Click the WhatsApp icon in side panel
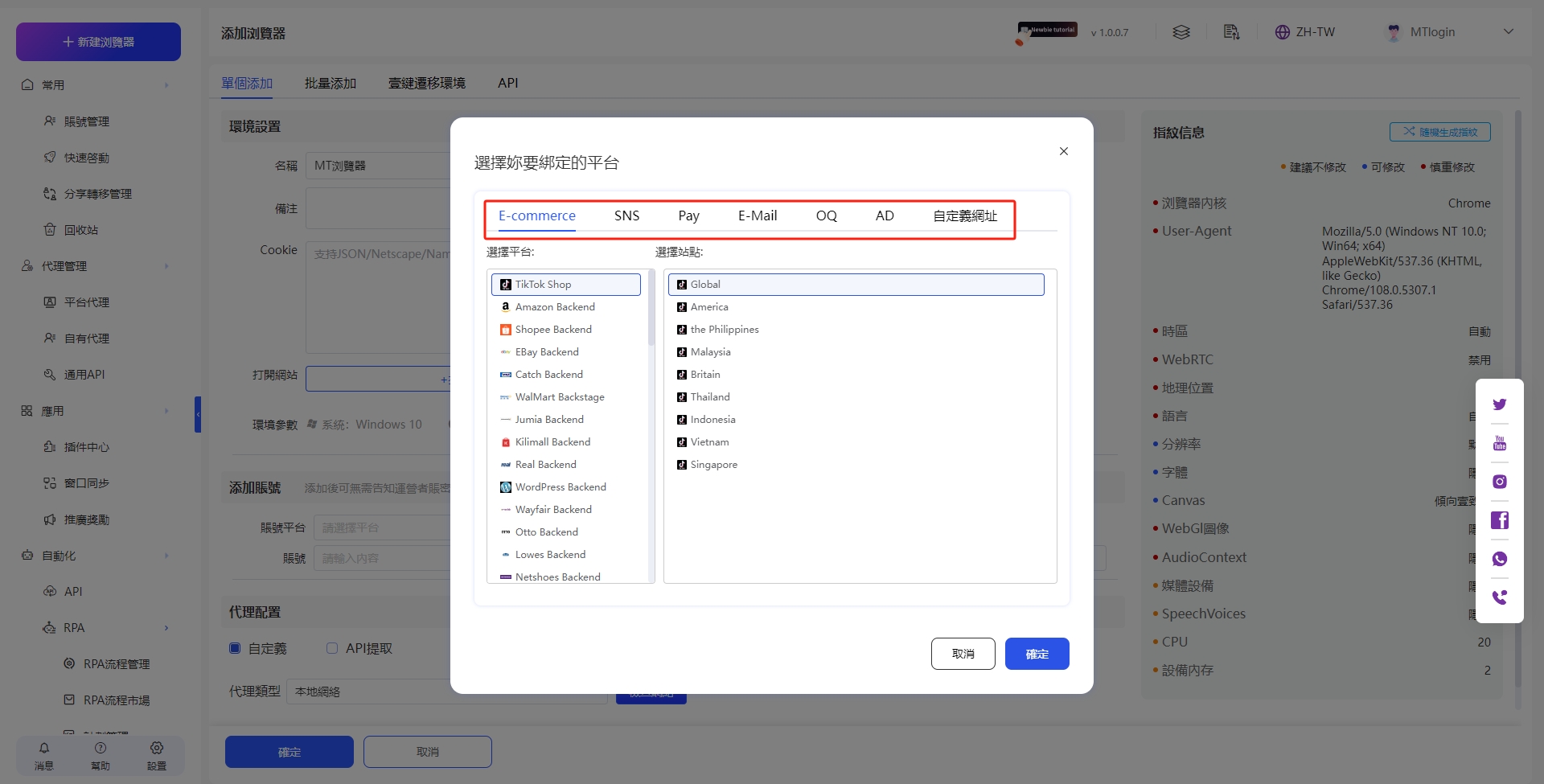 (x=1499, y=559)
